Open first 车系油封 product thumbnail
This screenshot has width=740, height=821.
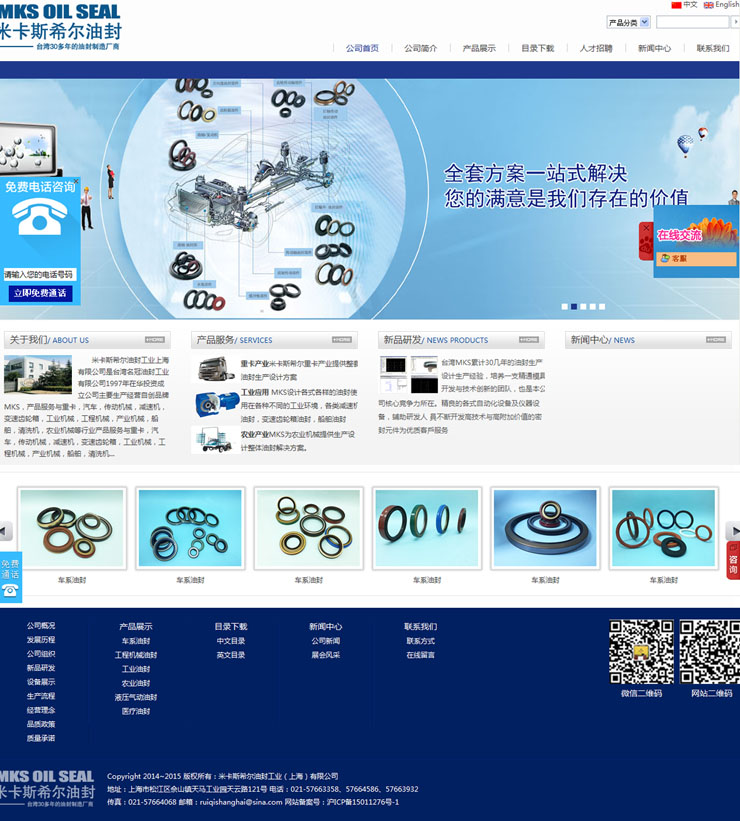72,528
